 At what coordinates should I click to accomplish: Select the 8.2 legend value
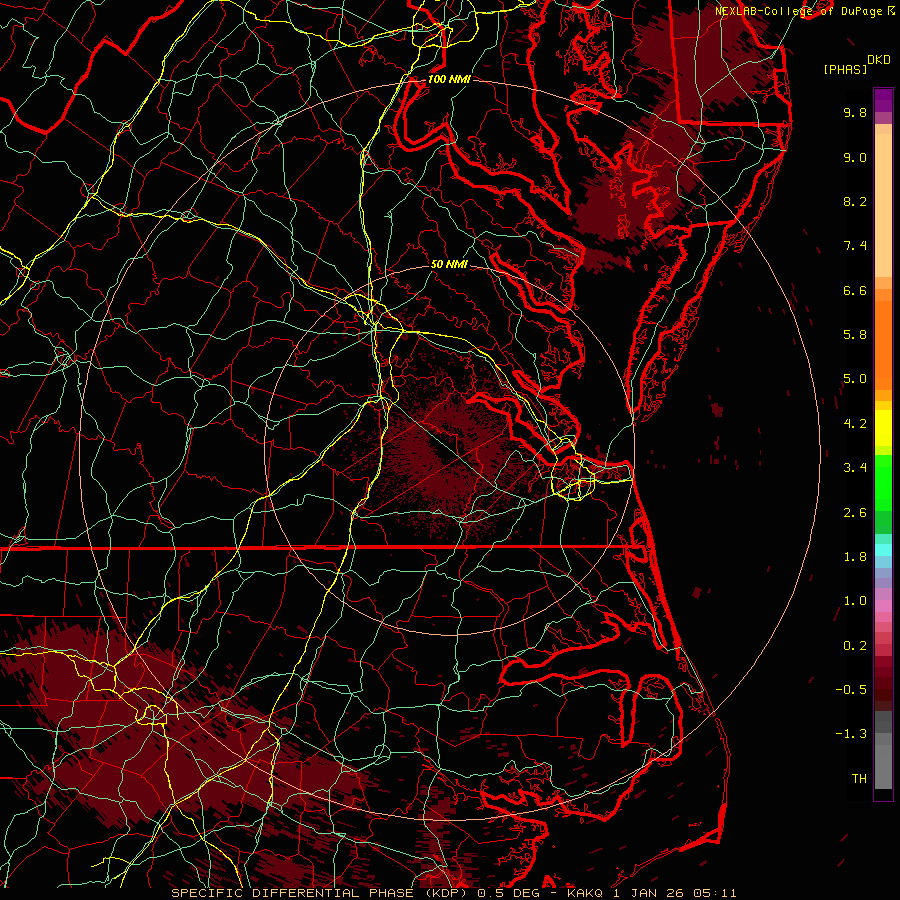(855, 201)
